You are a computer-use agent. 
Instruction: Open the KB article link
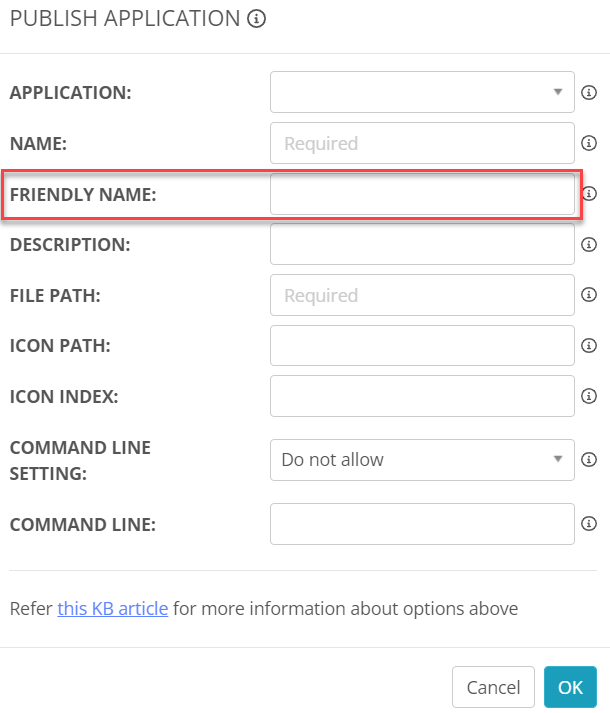pos(112,608)
